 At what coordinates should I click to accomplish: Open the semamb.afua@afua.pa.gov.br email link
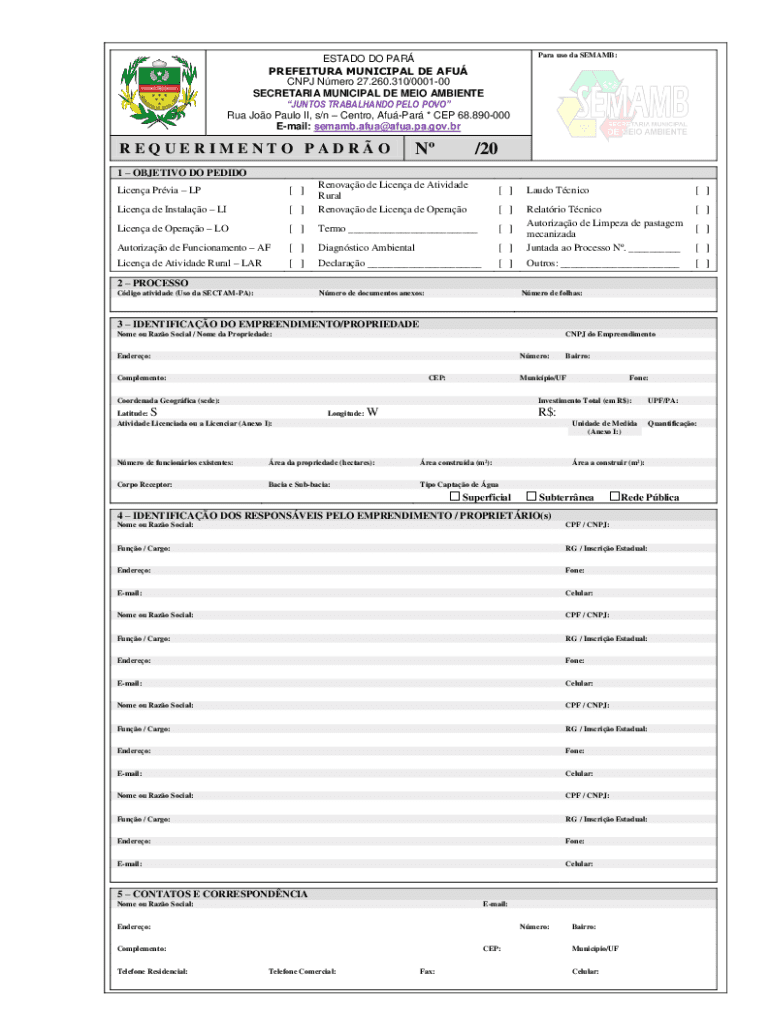tap(387, 127)
